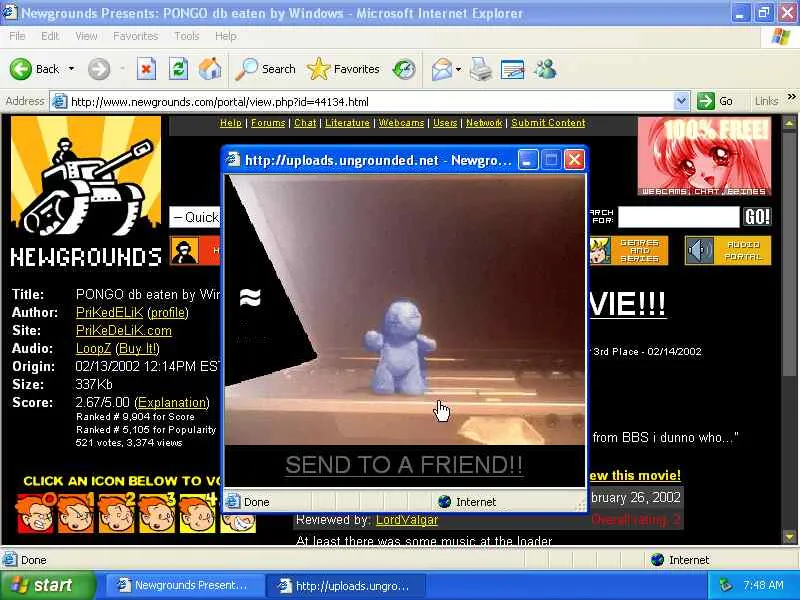Open the Messenger people icon
The image size is (800, 600).
(545, 69)
